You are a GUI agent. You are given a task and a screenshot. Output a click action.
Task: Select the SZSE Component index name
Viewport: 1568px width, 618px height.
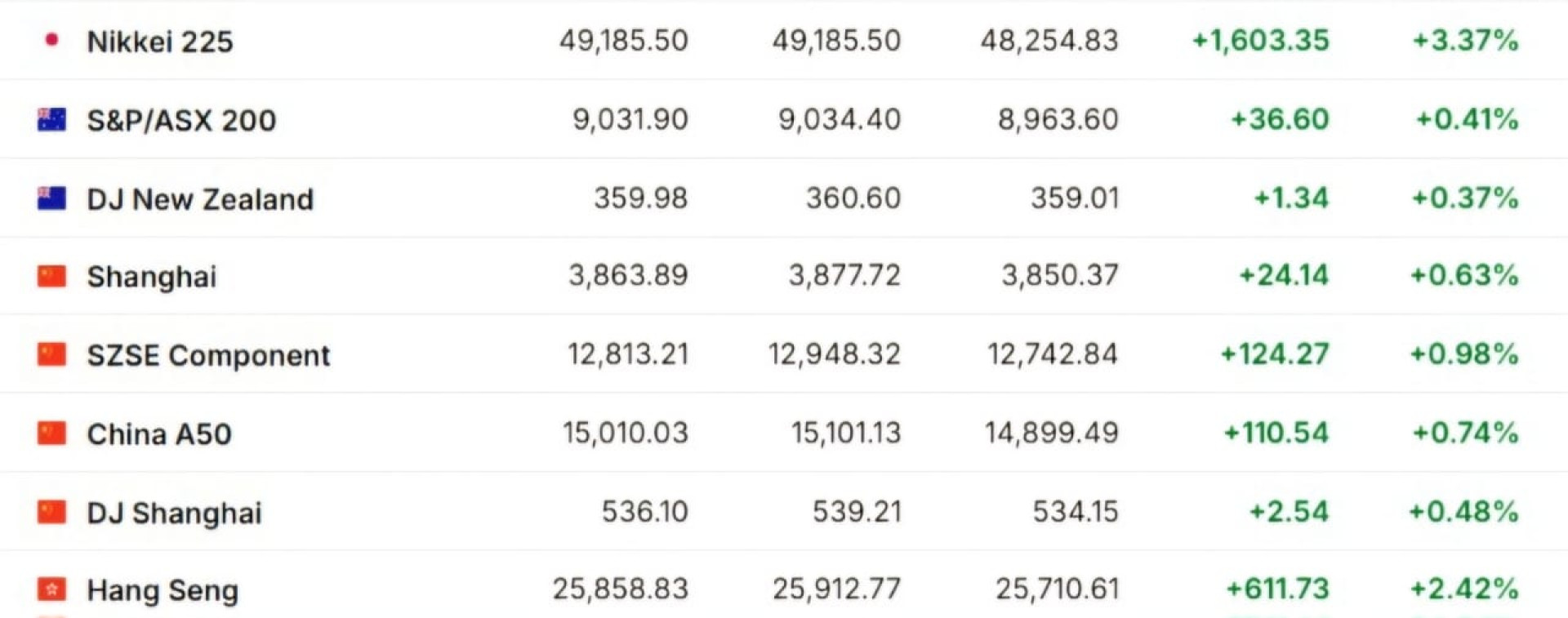pos(208,356)
